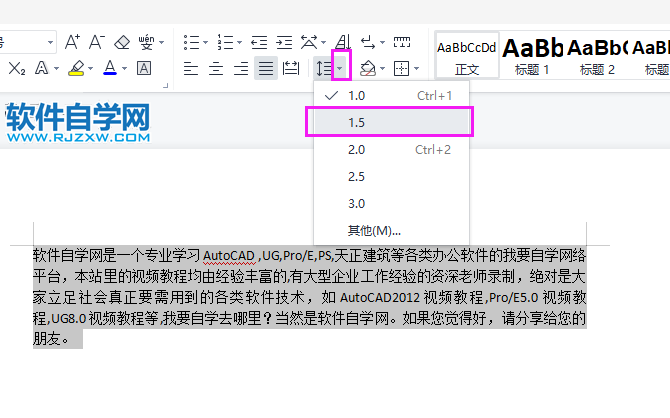Screen dimensions: 670x418
Task: Click the decrease indent icon
Action: point(259,42)
